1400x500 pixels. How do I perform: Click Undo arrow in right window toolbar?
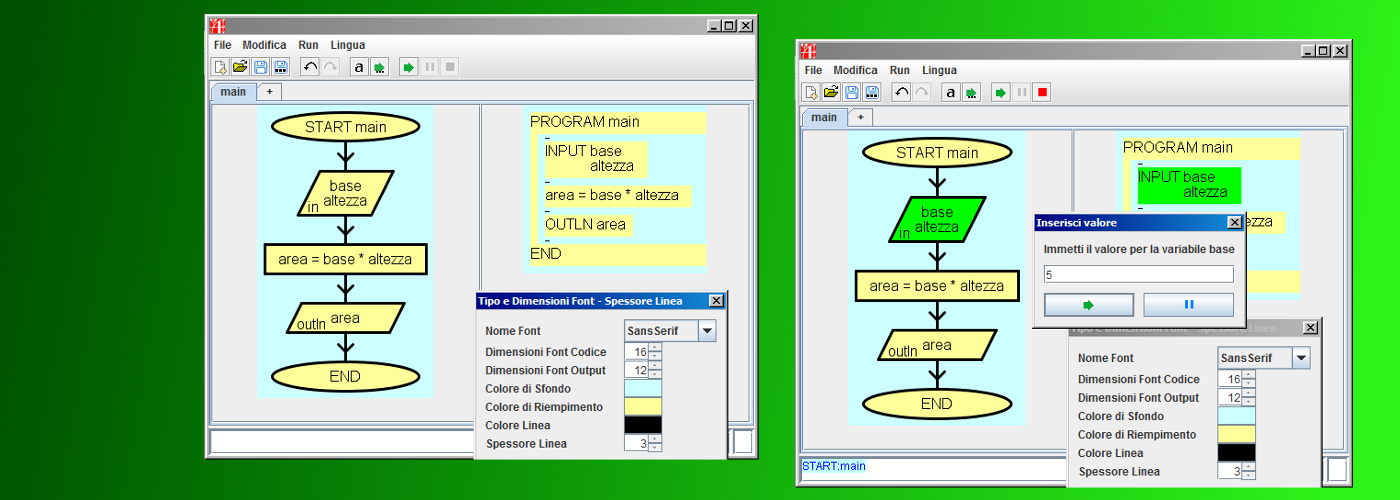click(x=901, y=92)
